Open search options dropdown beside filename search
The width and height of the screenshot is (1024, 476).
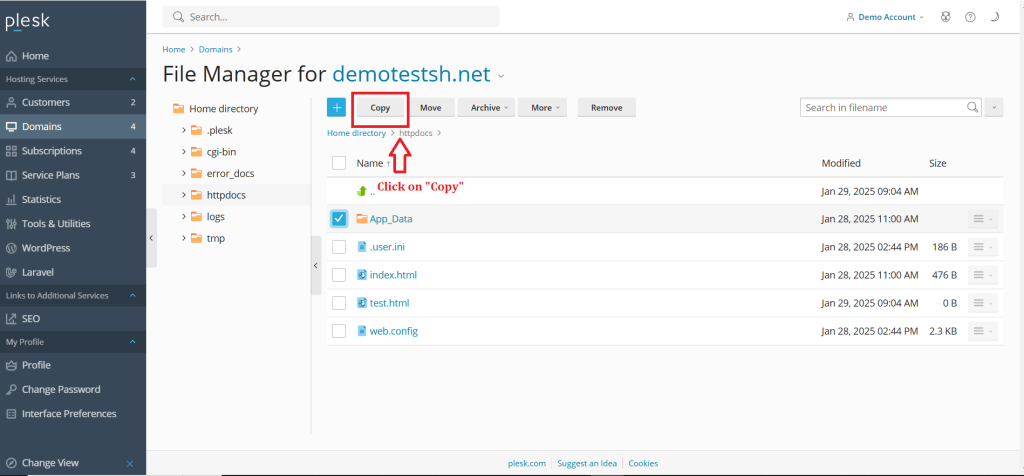(x=994, y=108)
